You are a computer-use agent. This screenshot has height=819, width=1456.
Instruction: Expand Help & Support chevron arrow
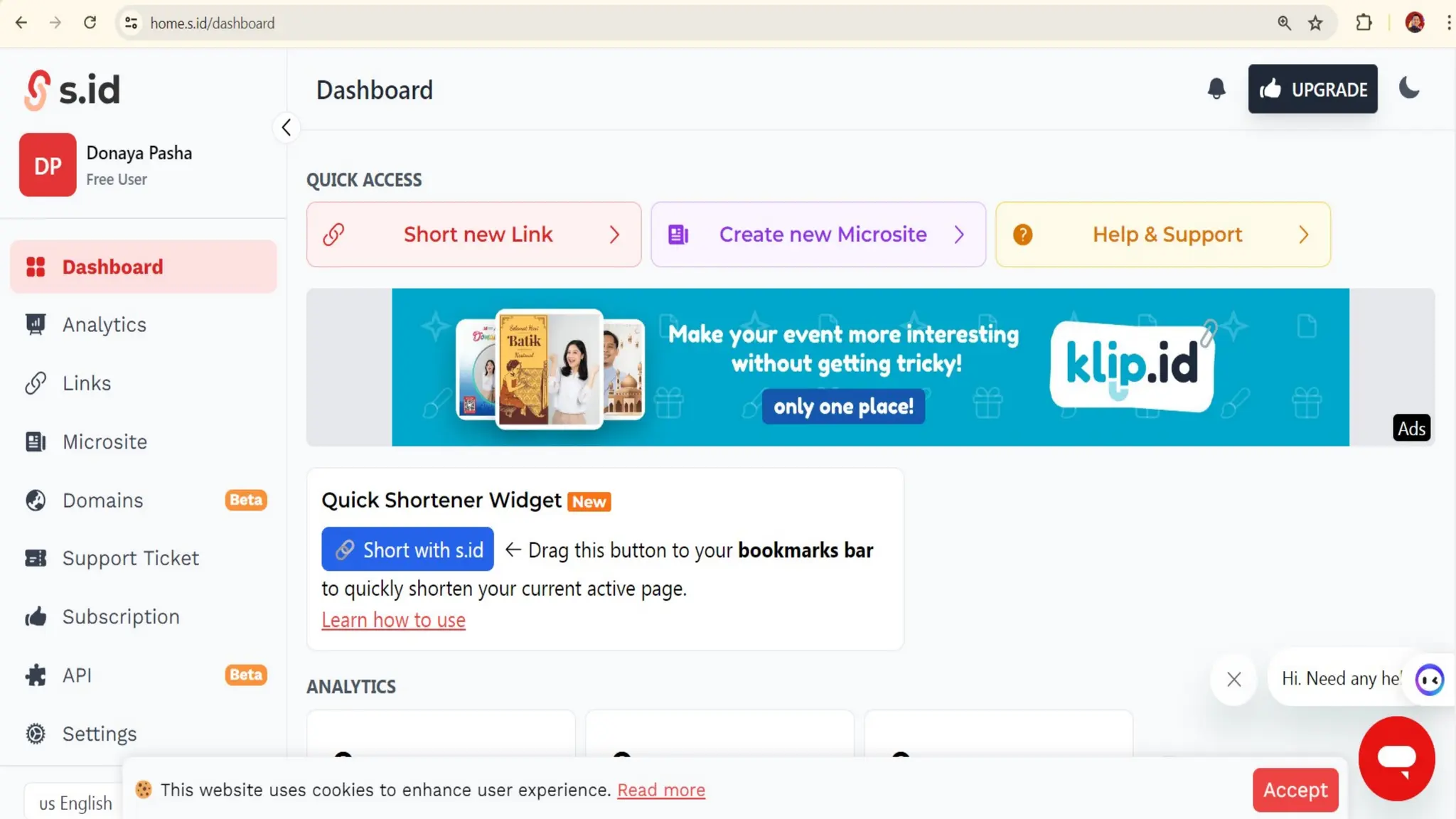(x=1303, y=235)
